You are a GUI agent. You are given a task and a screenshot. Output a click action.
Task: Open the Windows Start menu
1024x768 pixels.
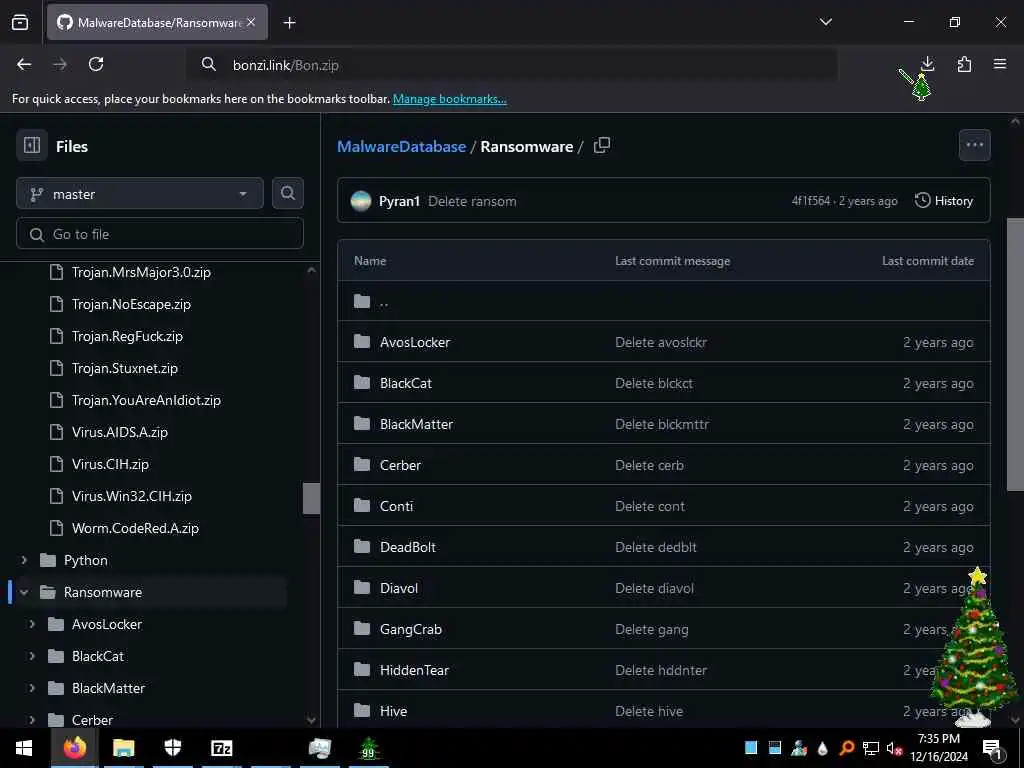pyautogui.click(x=24, y=748)
